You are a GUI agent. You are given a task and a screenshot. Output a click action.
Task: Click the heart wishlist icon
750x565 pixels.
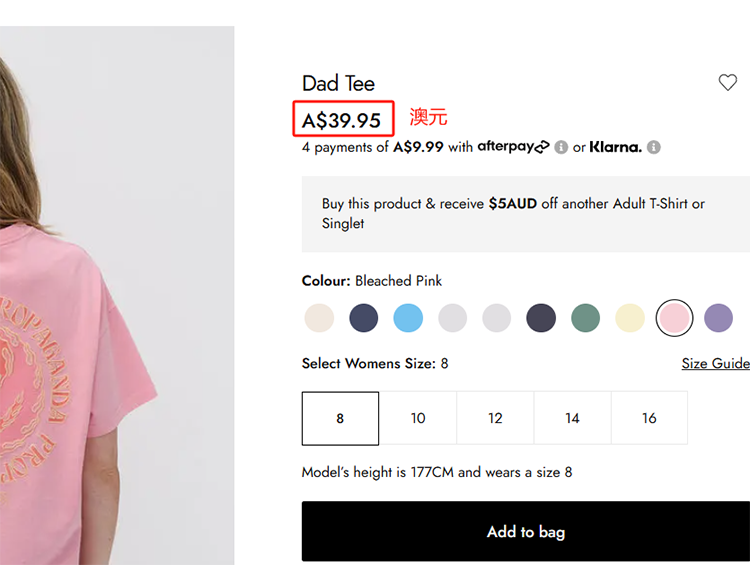point(728,83)
